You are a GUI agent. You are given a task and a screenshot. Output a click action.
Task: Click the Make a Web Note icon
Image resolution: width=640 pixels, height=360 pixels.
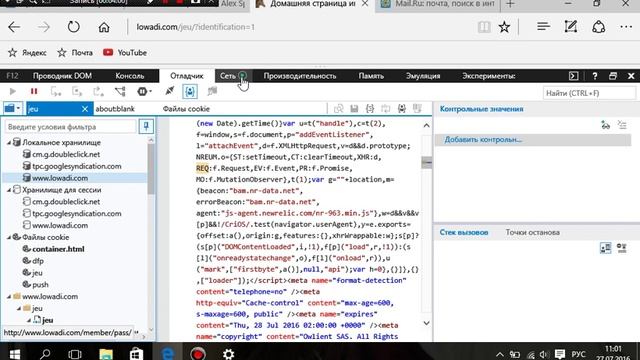pos(571,27)
